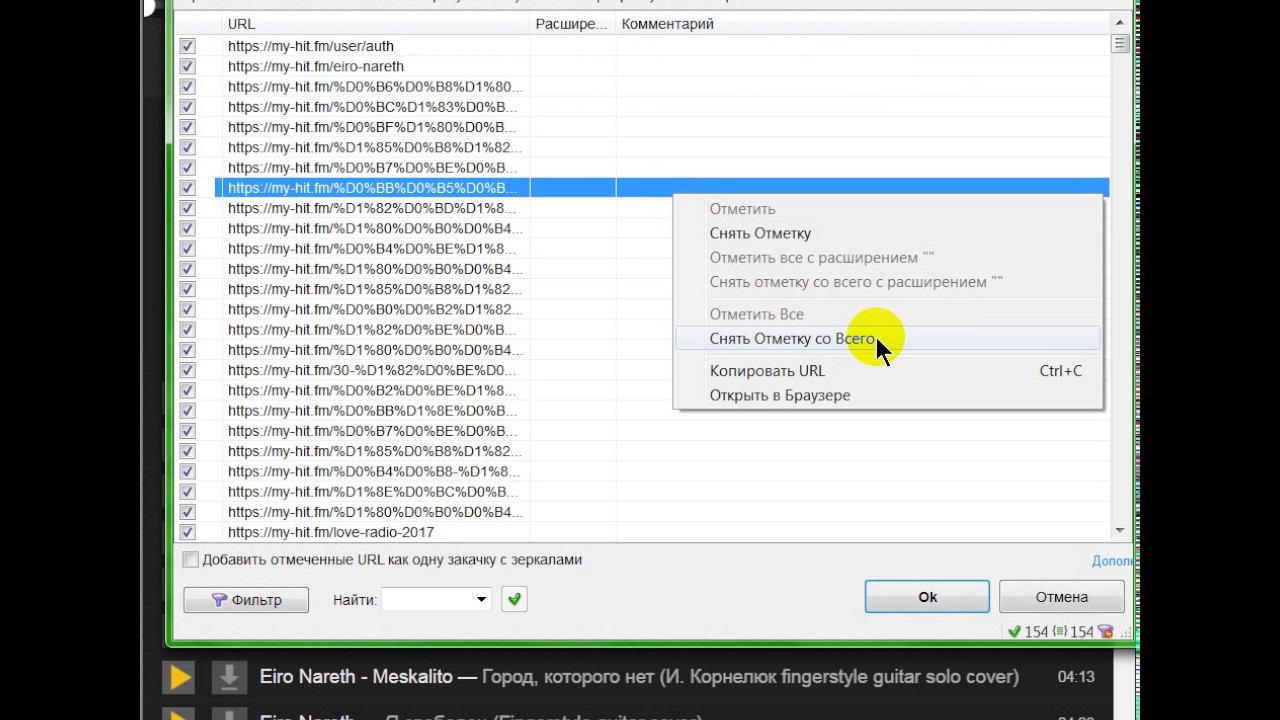
Task: Uncheck the my-hit.fm/user/auth checkbox
Action: point(187,46)
